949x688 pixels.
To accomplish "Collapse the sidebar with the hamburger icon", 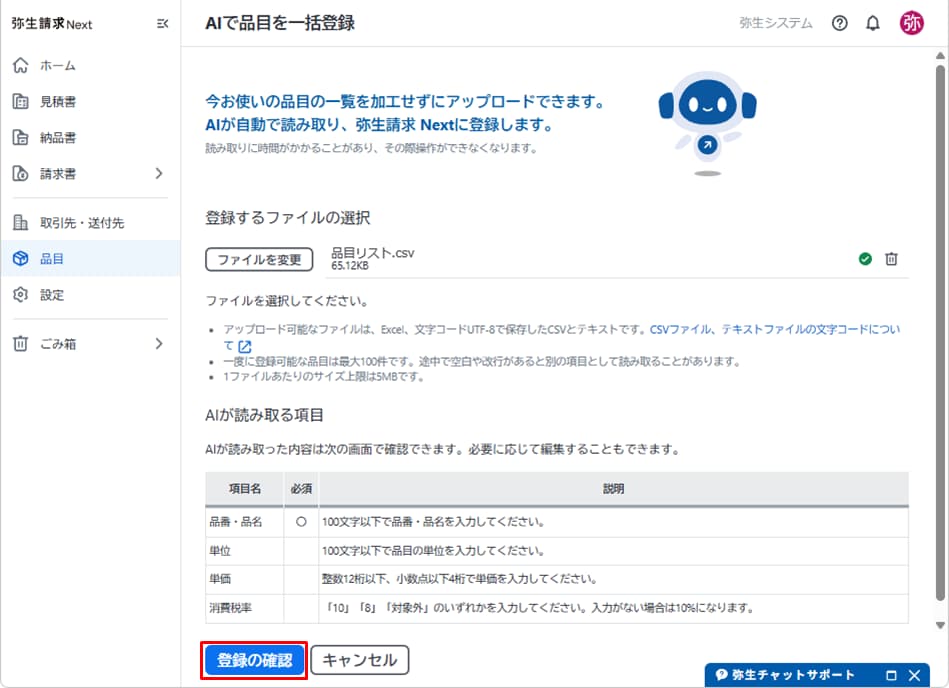I will (x=163, y=24).
